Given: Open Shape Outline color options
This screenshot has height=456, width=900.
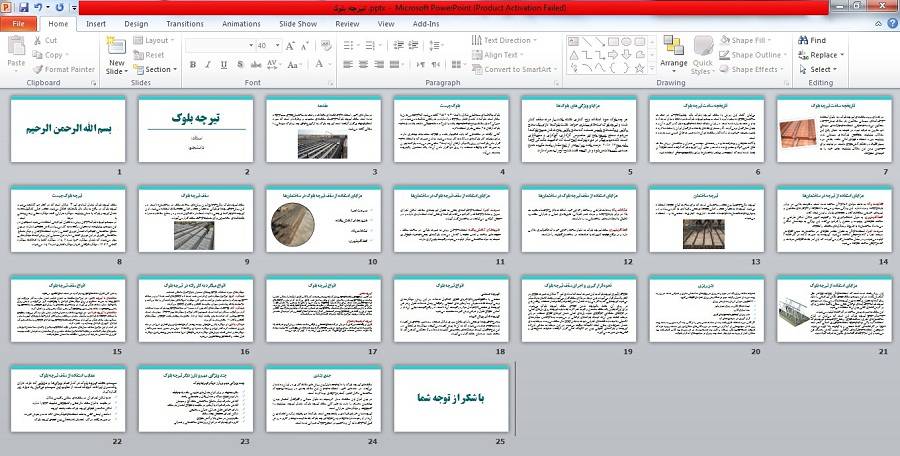Looking at the screenshot, I should point(752,55).
